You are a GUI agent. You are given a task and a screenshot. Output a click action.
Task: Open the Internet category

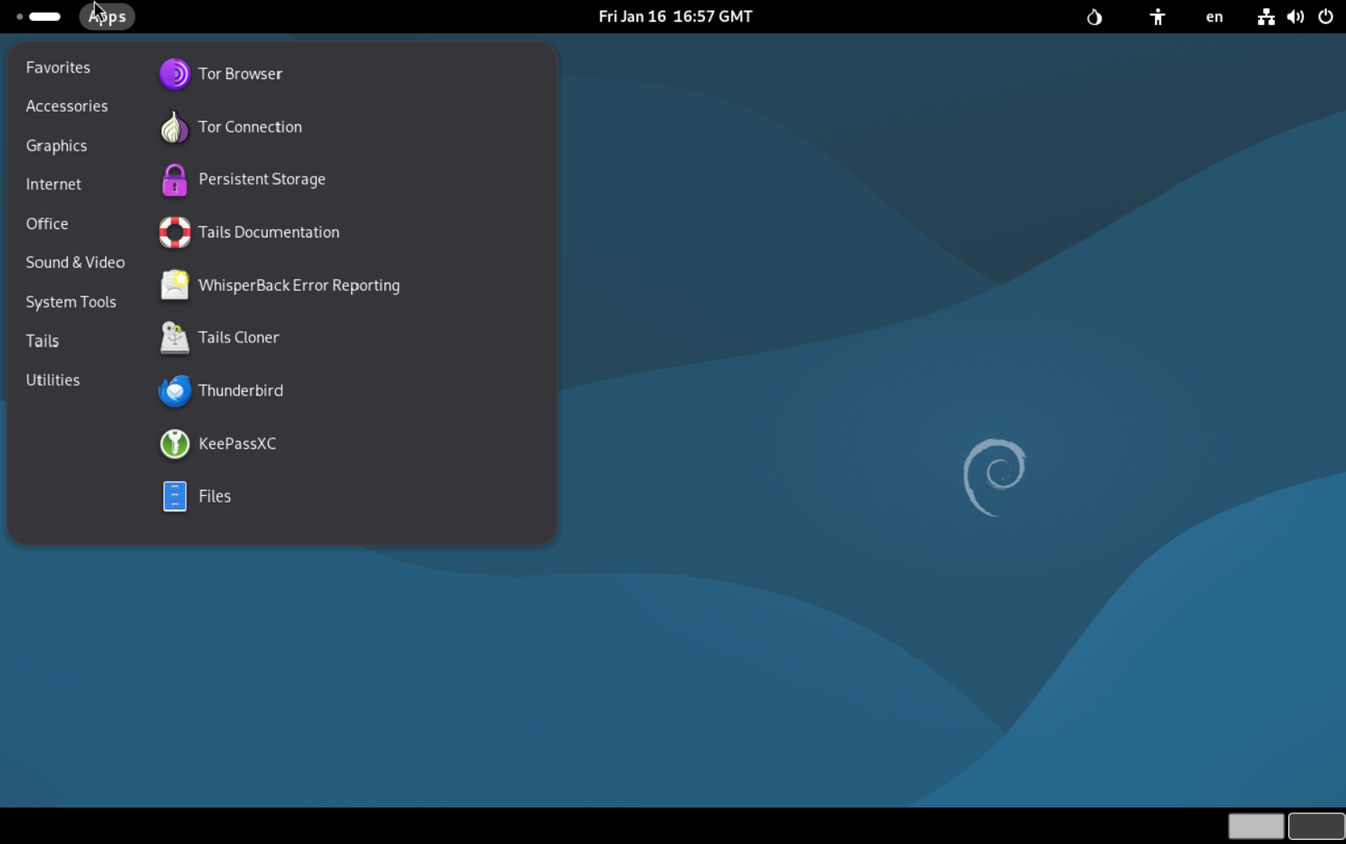coord(53,184)
